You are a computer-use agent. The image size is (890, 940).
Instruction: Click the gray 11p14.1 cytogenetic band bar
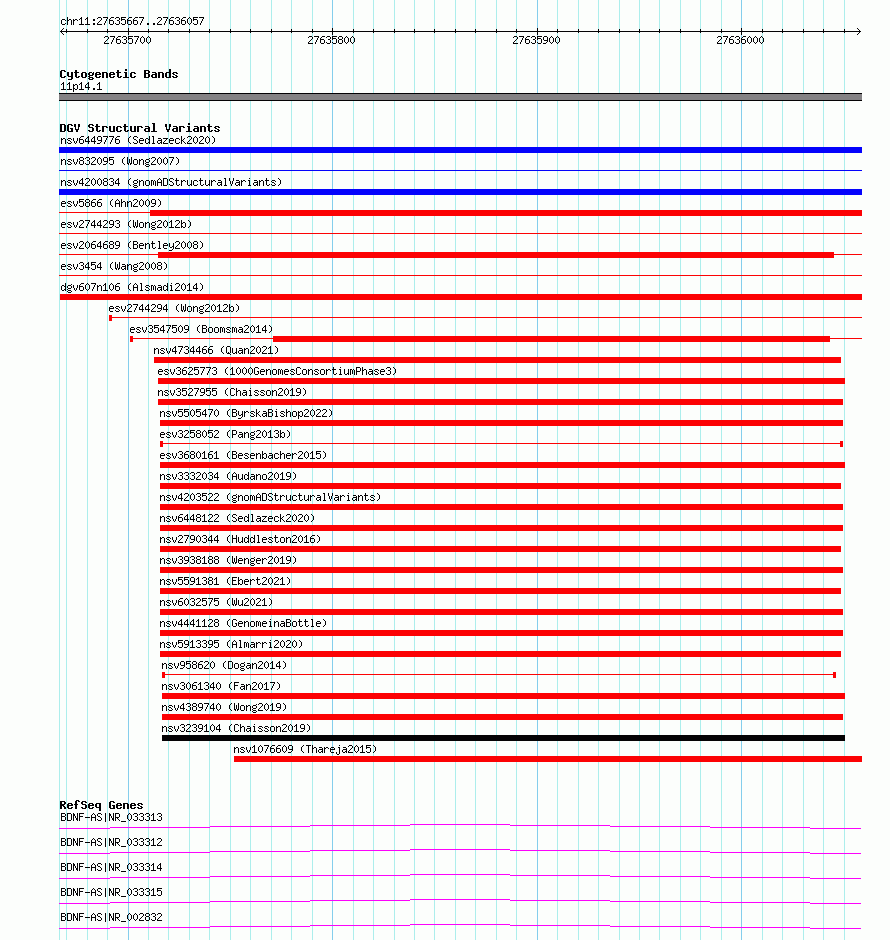coord(460,97)
